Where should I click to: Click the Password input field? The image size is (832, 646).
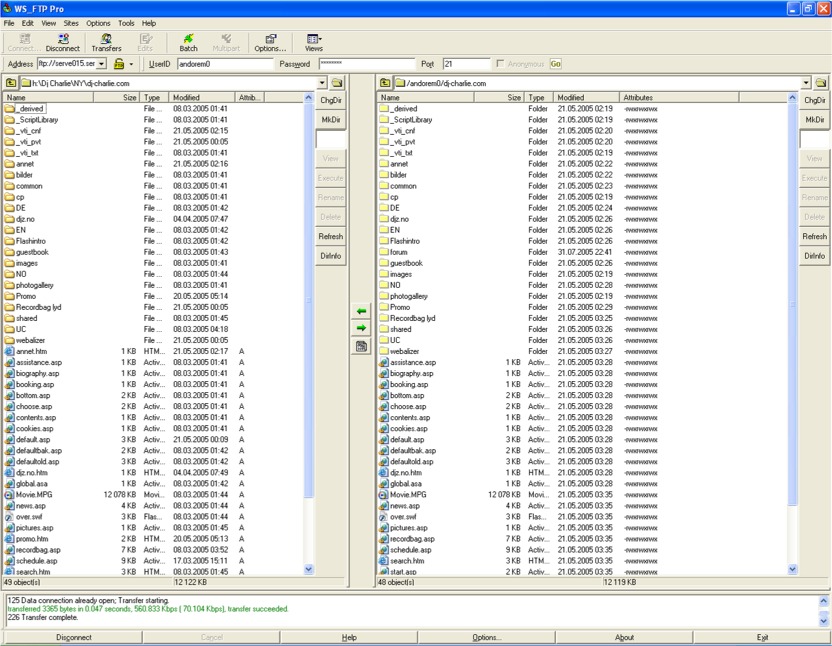(366, 64)
